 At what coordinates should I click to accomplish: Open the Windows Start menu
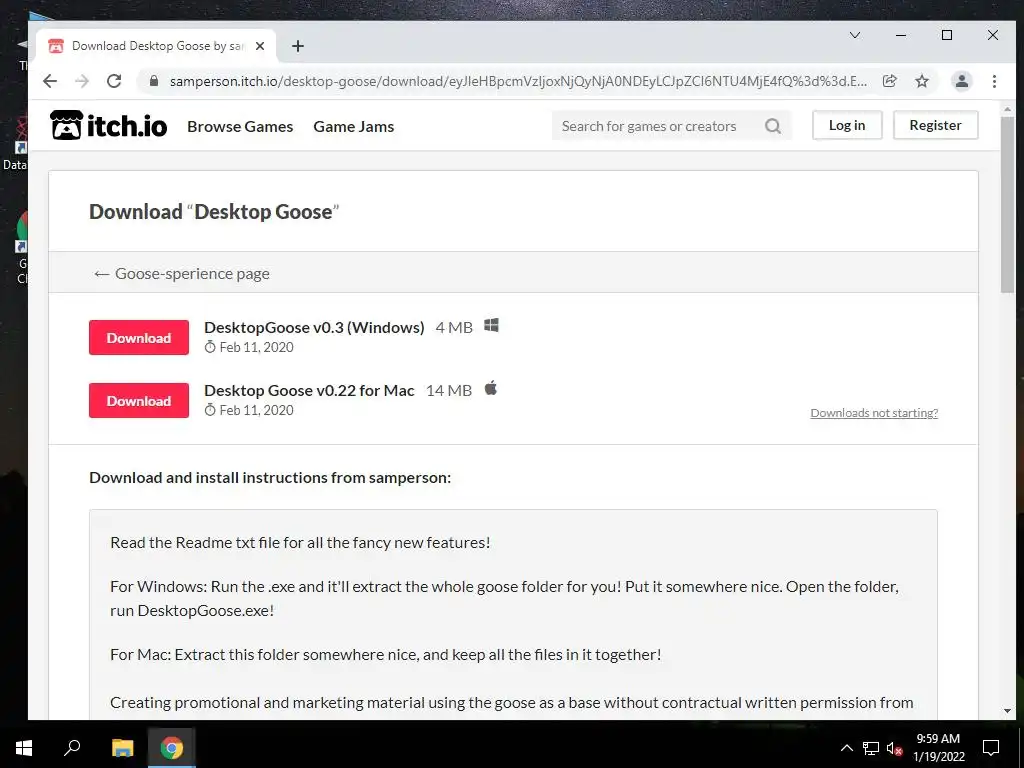click(x=24, y=748)
